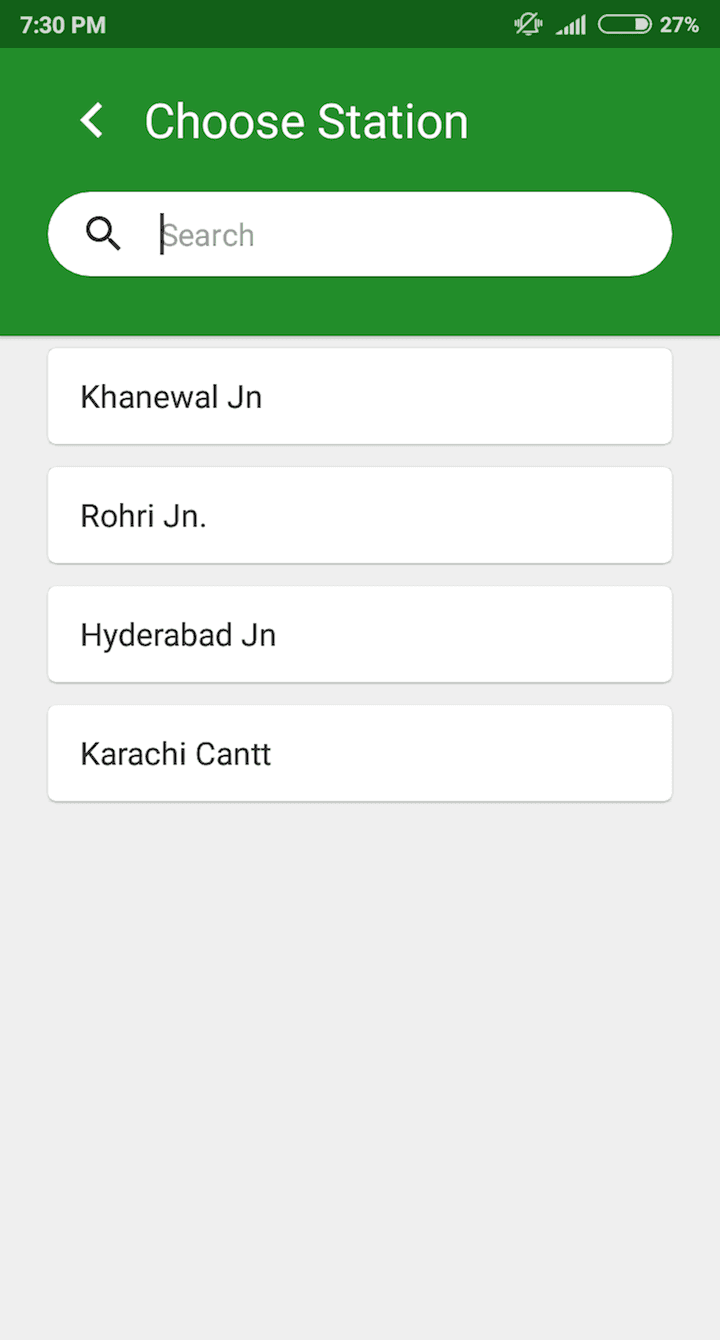This screenshot has width=720, height=1340.
Task: Select Khanewal Jn station
Action: pyautogui.click(x=360, y=396)
